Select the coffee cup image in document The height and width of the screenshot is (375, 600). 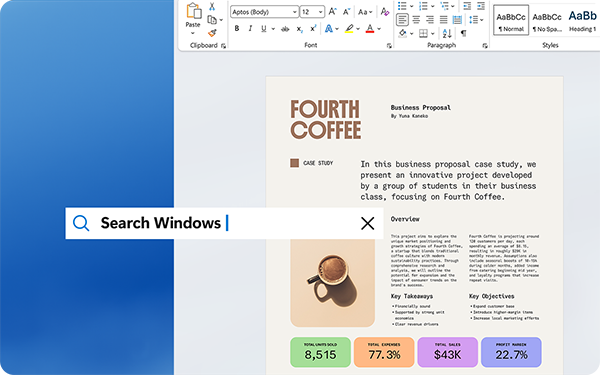pyautogui.click(x=333, y=283)
